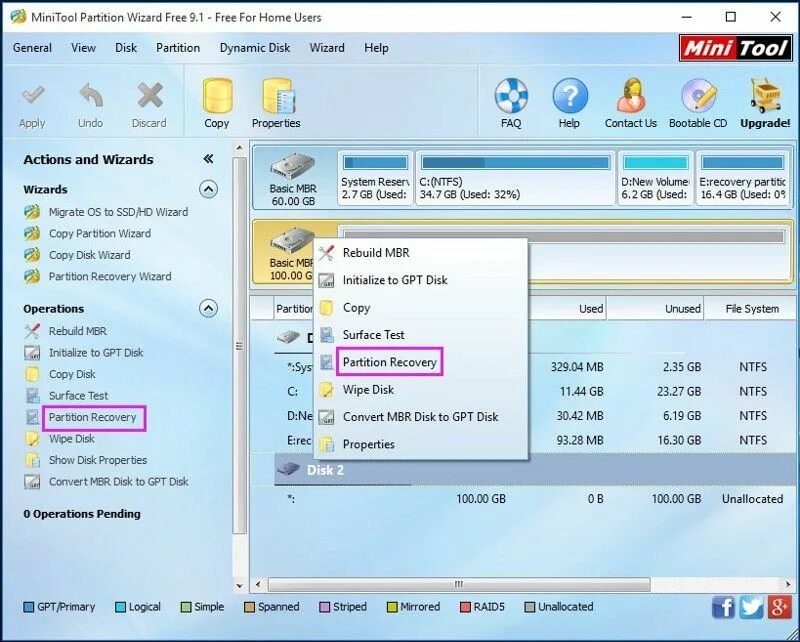Choose Properties in the context menu
800x642 pixels.
421,445
